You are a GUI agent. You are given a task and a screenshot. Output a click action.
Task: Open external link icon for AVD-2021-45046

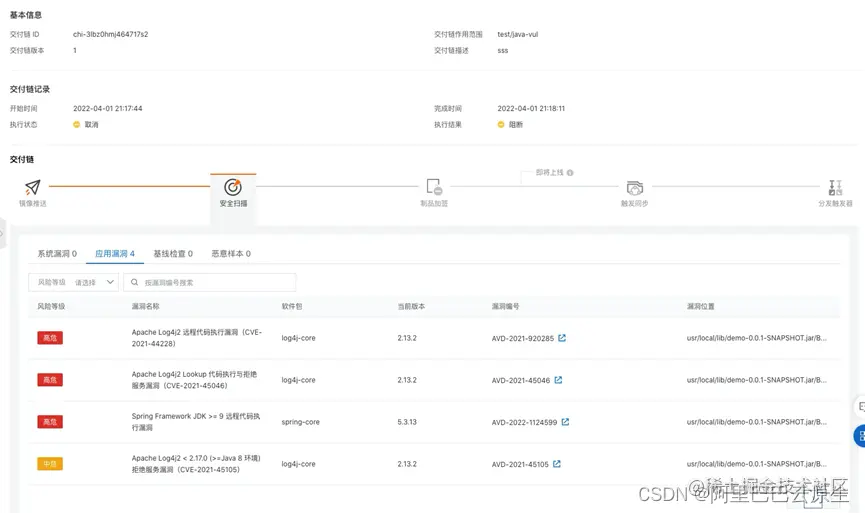pyautogui.click(x=558, y=380)
